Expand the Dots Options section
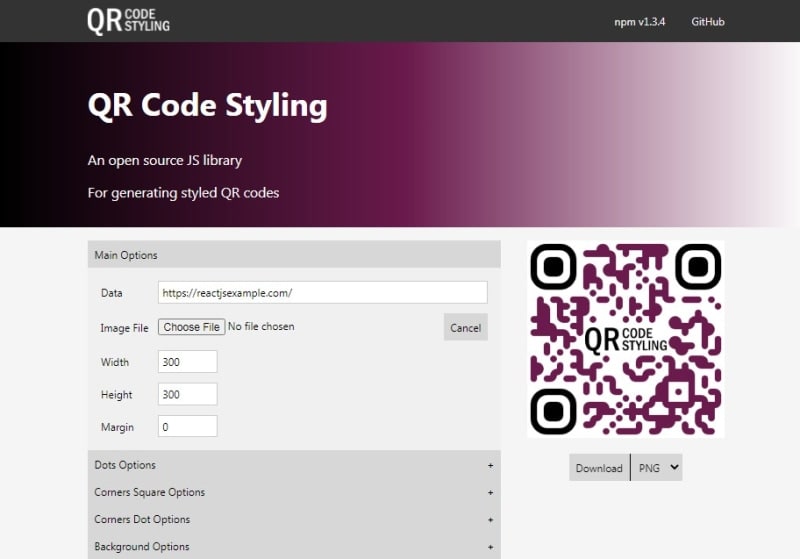Viewport: 800px width, 559px height. 126,465
